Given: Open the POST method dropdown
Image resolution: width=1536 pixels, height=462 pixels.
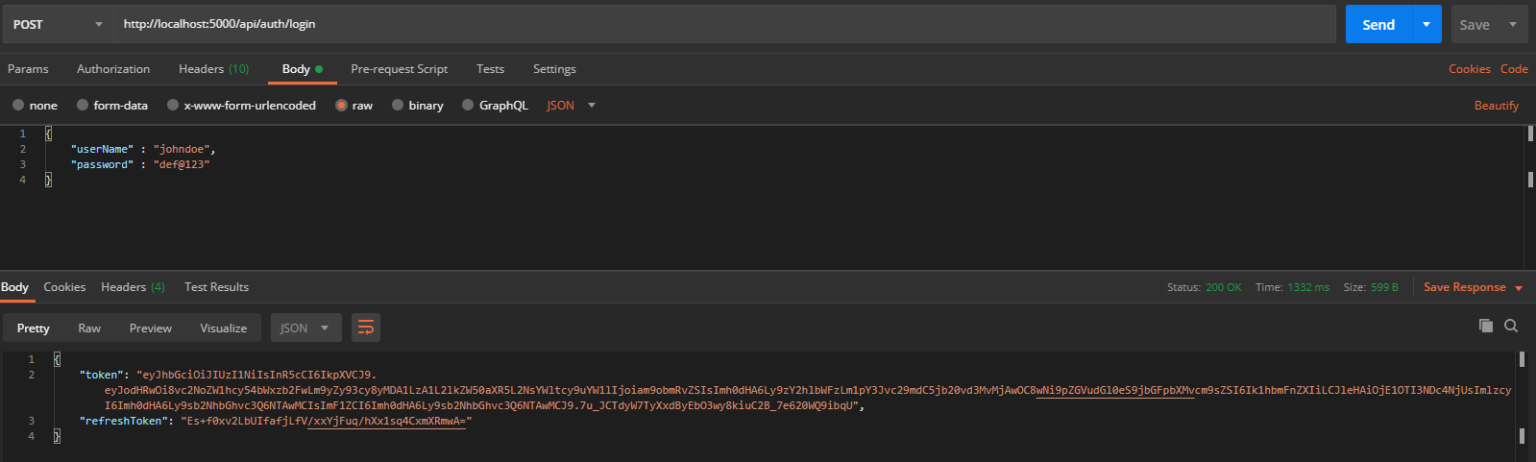Looking at the screenshot, I should 57,24.
